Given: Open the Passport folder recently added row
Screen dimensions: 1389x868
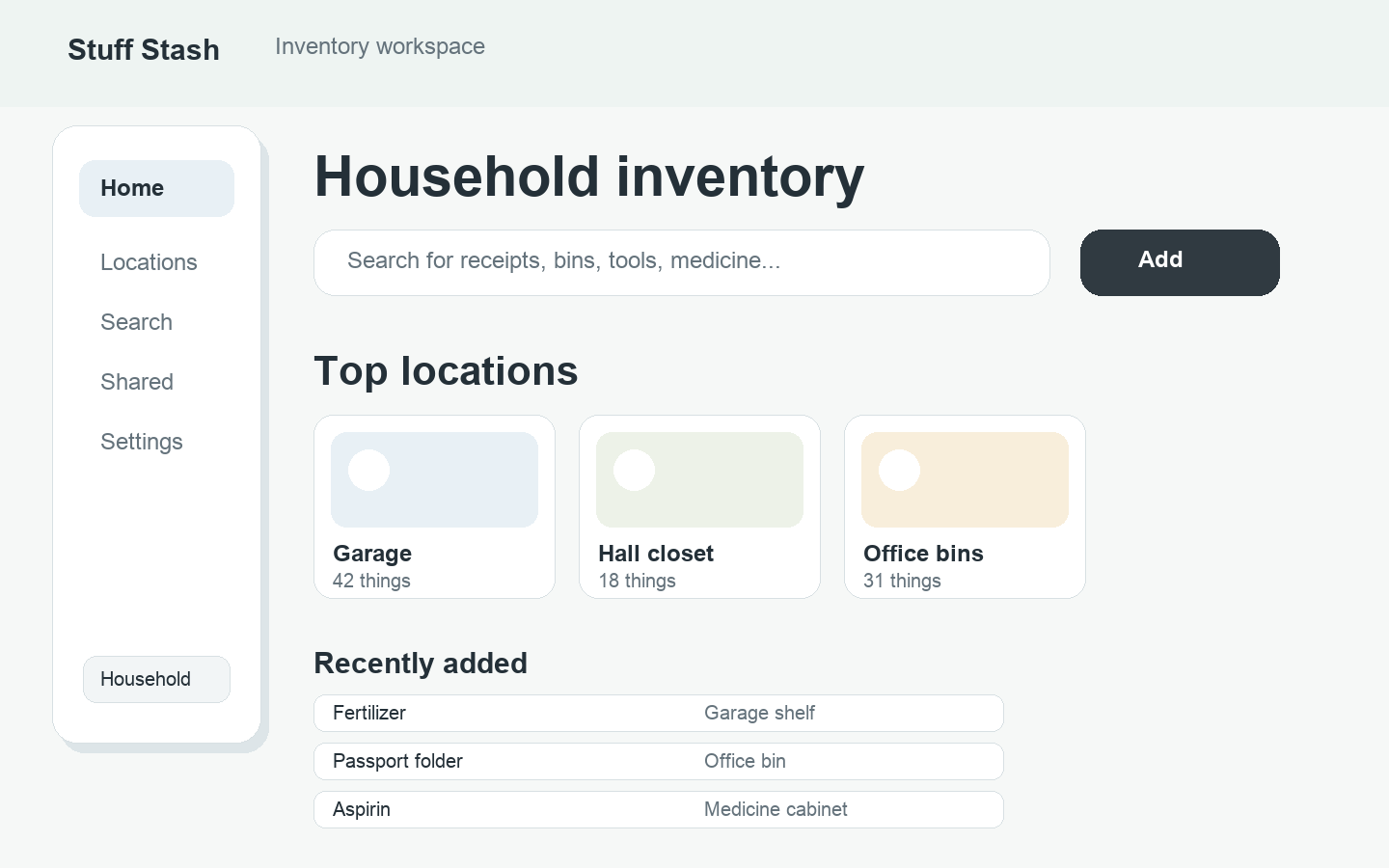Looking at the screenshot, I should click(x=659, y=761).
